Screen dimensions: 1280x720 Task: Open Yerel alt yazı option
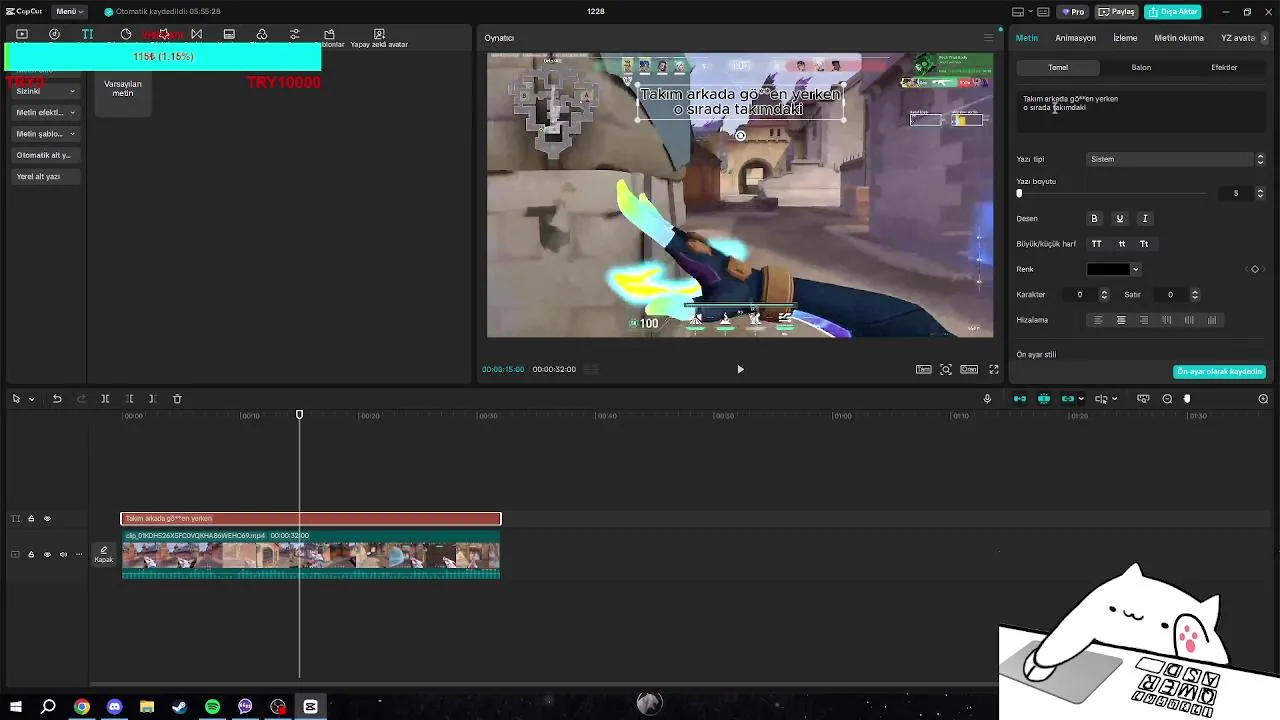[45, 176]
